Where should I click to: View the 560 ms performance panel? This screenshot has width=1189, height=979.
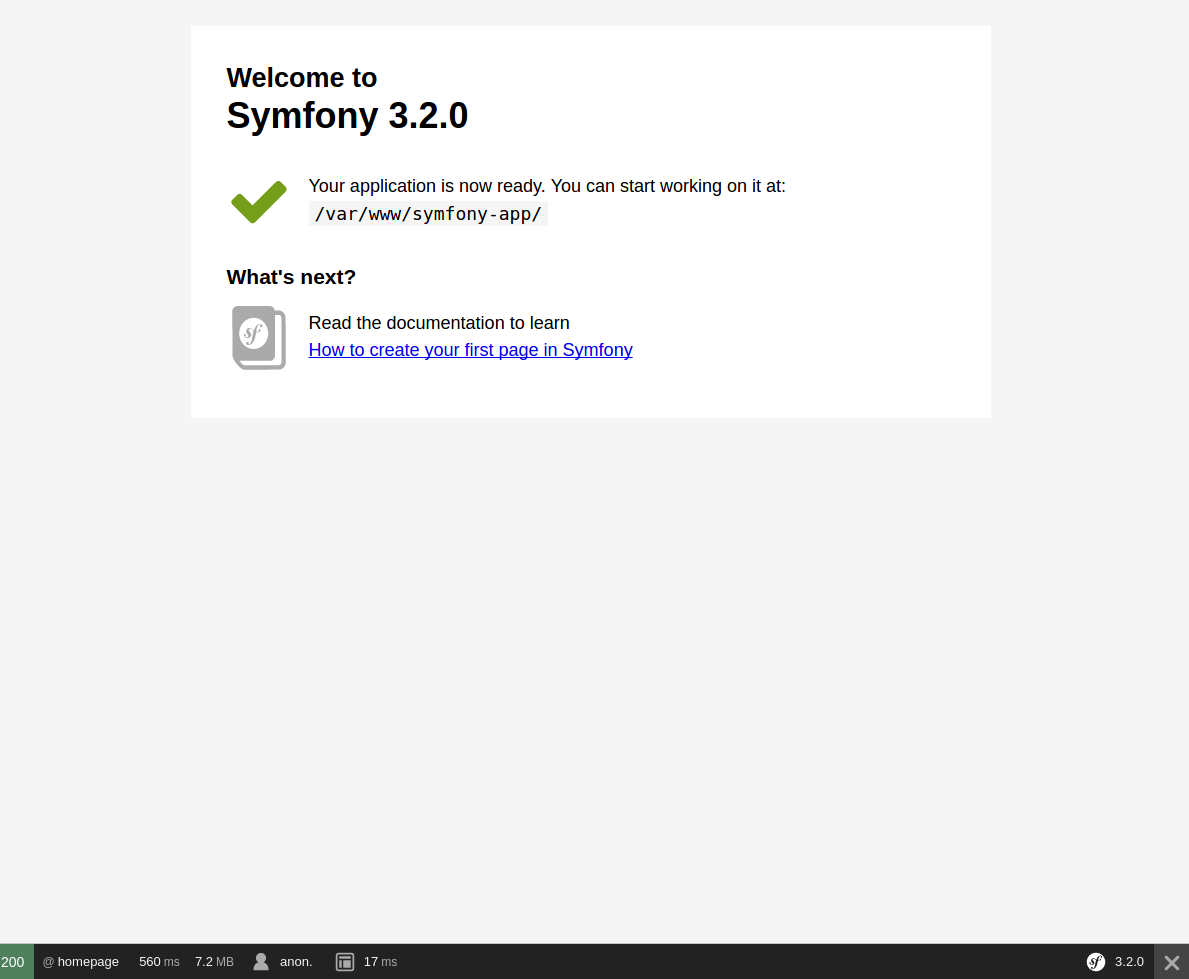coord(159,962)
